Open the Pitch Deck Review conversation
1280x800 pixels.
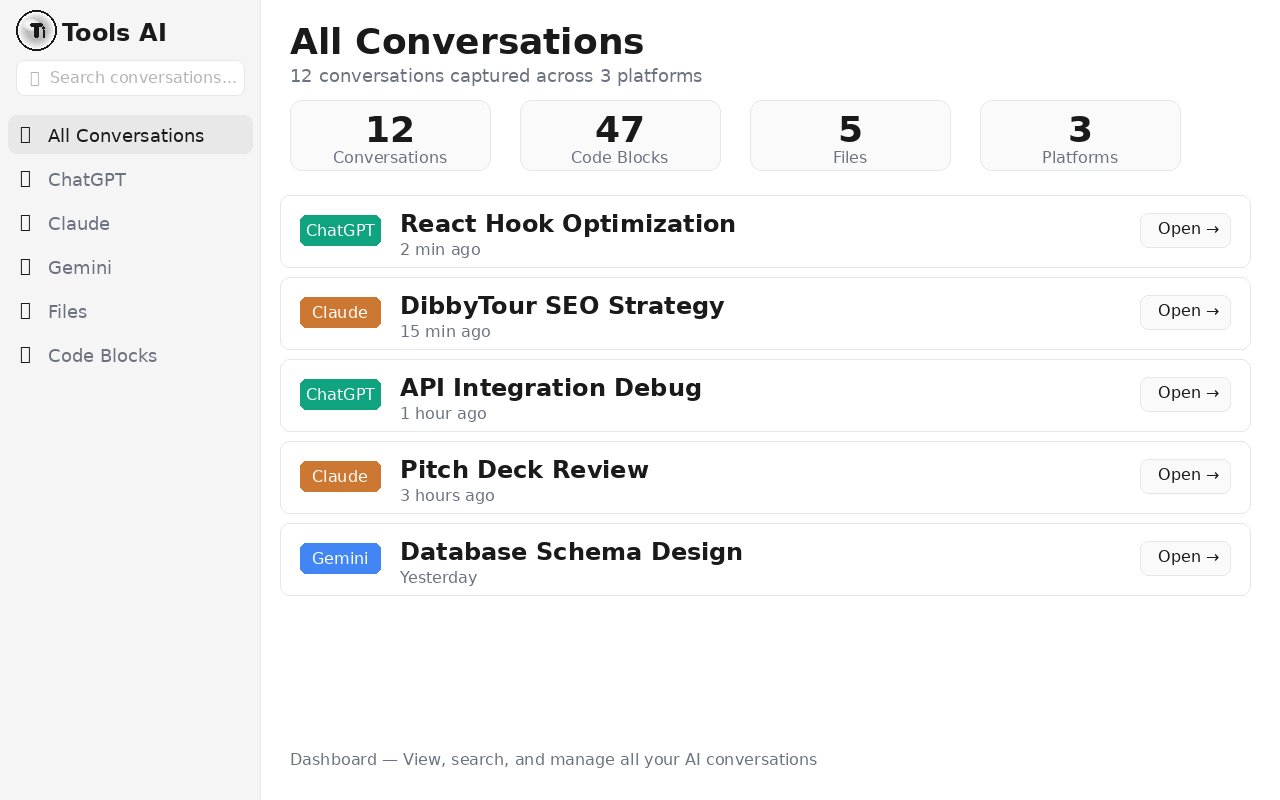point(1185,476)
